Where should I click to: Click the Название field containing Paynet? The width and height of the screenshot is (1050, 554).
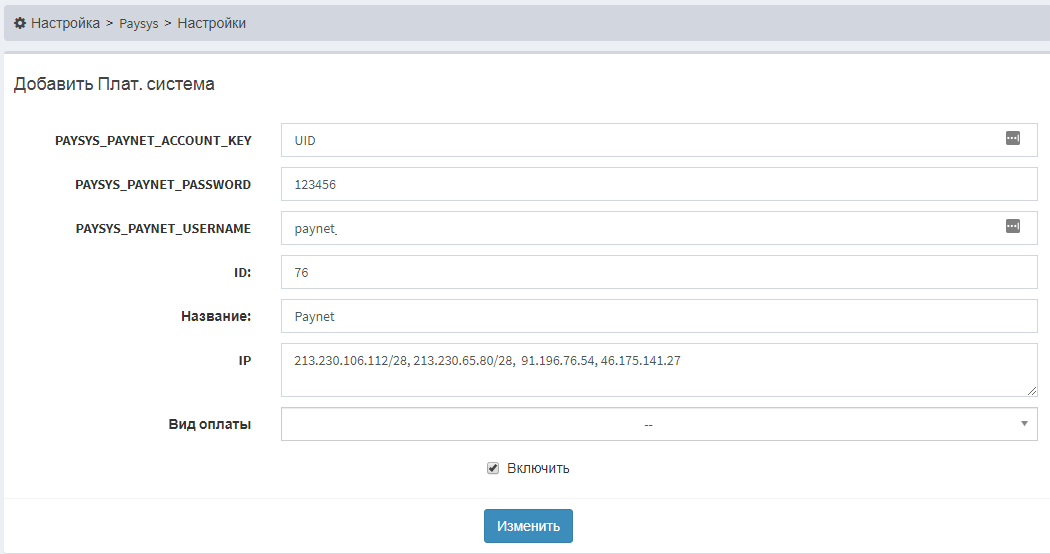(x=658, y=316)
